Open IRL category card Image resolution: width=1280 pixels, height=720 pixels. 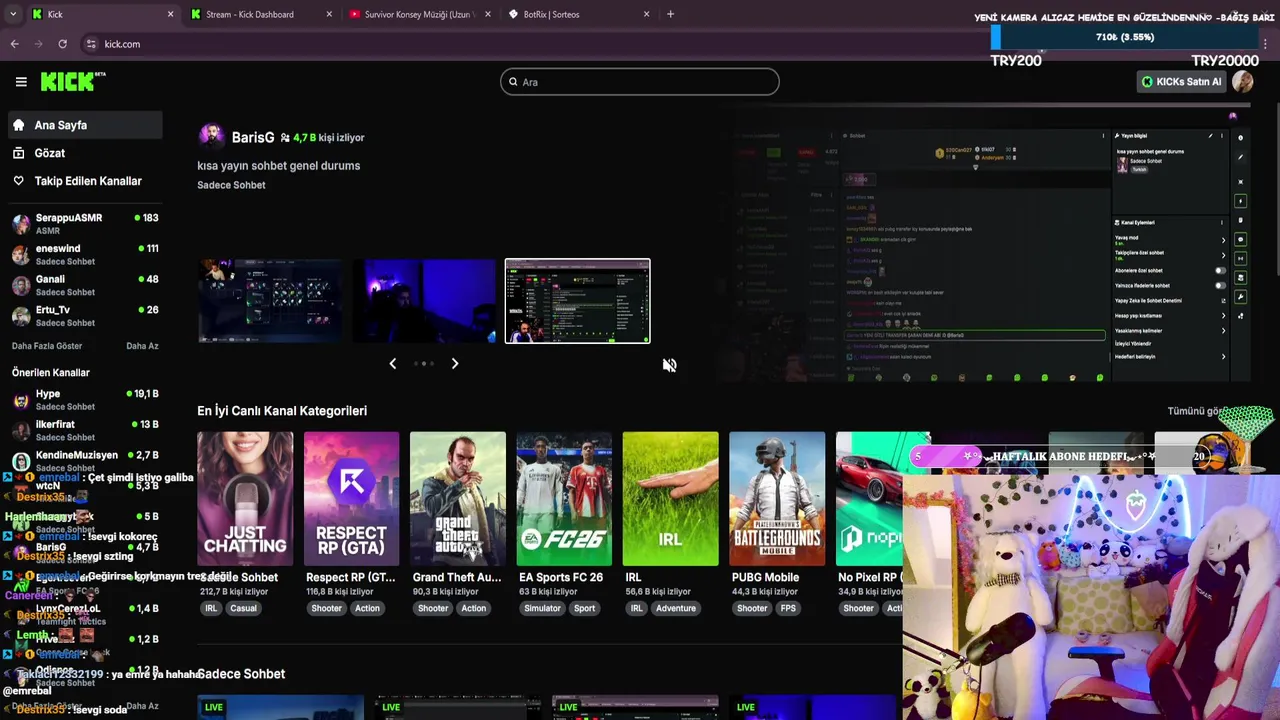(670, 499)
